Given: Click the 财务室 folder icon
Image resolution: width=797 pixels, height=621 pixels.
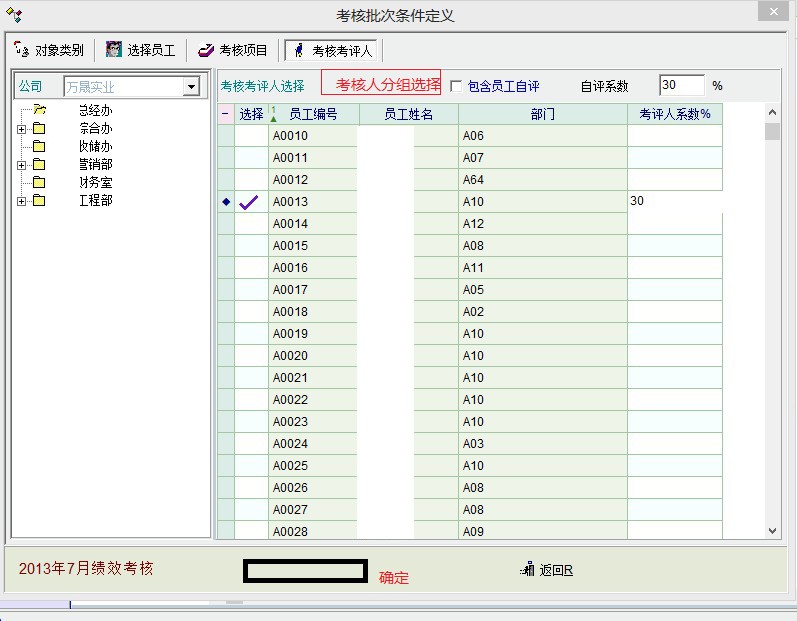Looking at the screenshot, I should click(x=39, y=182).
